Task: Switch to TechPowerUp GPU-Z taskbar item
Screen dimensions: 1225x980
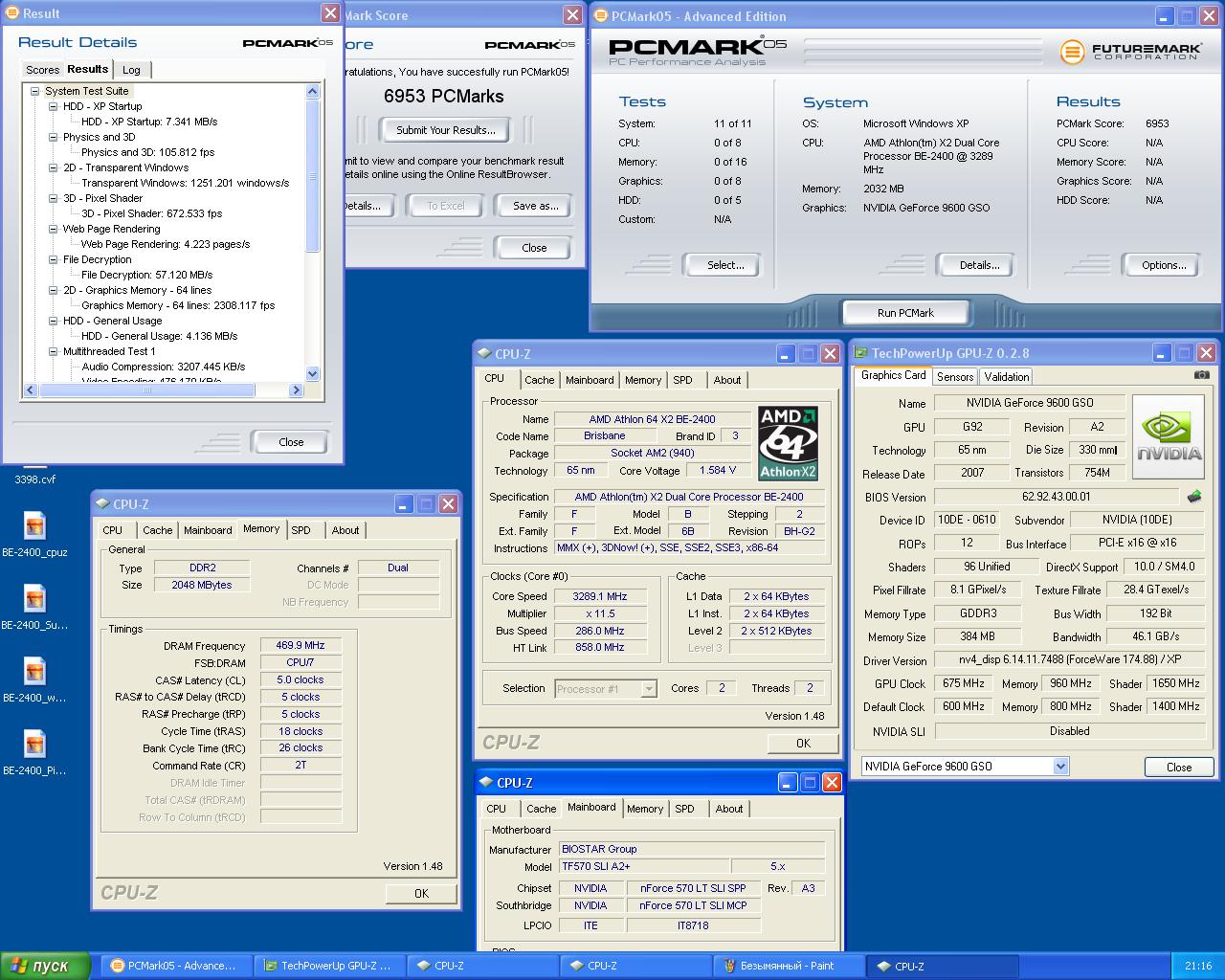Action: coord(329,966)
